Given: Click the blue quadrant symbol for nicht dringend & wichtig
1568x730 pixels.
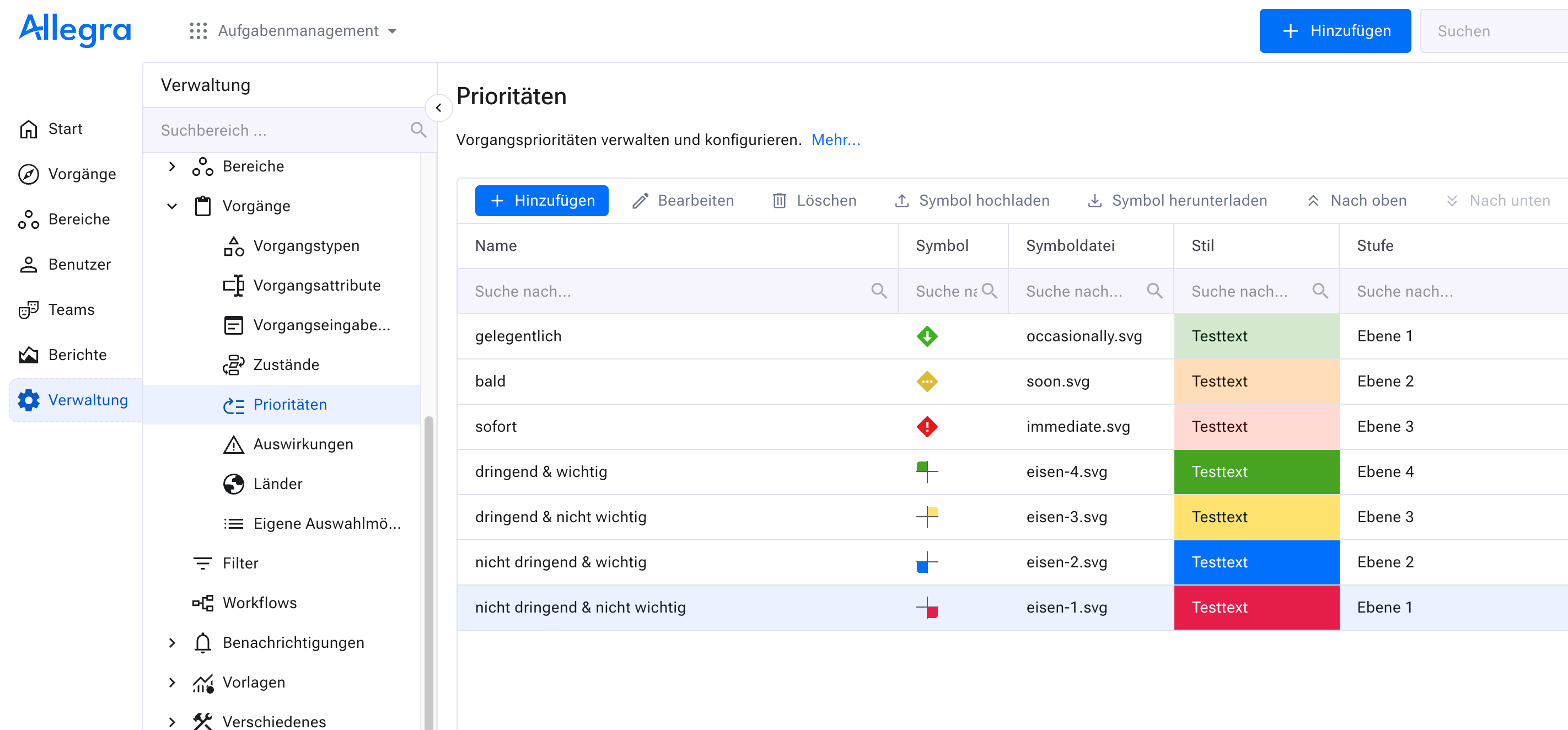Looking at the screenshot, I should [926, 562].
